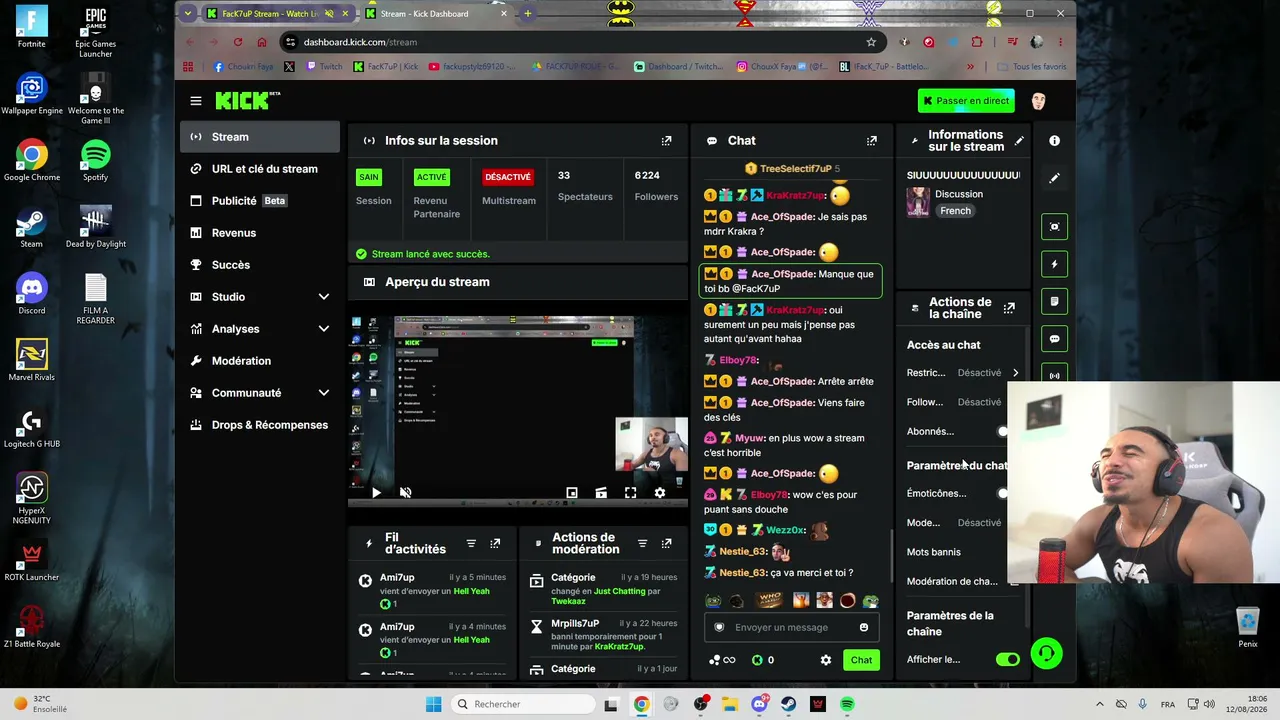Click the chat bubble icon in right rail
The image size is (1280, 720).
pyautogui.click(x=1054, y=339)
